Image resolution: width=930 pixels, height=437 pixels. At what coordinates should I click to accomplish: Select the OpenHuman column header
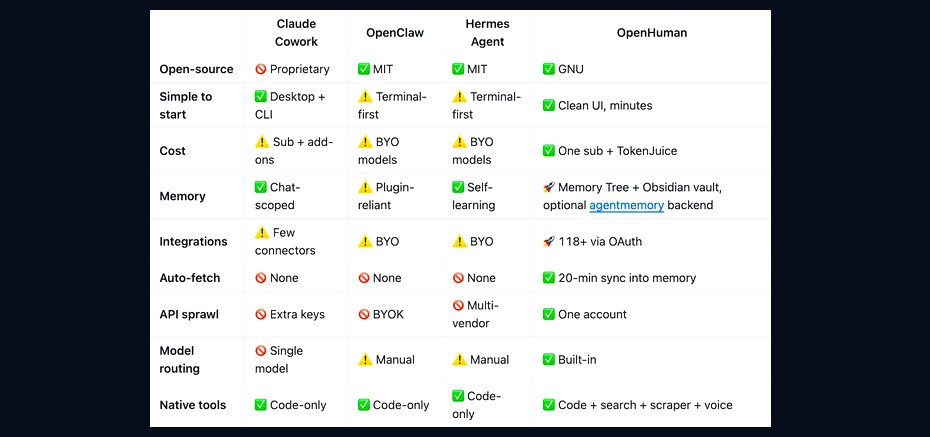pyautogui.click(x=652, y=33)
